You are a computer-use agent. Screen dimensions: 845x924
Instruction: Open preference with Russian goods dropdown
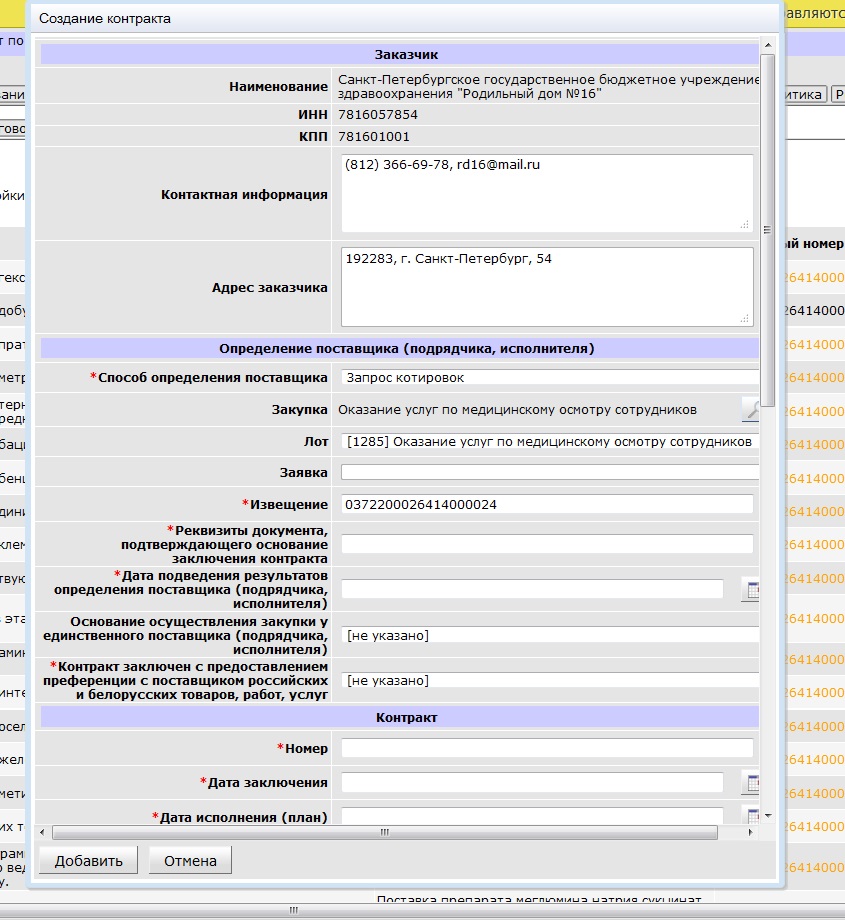pos(550,681)
